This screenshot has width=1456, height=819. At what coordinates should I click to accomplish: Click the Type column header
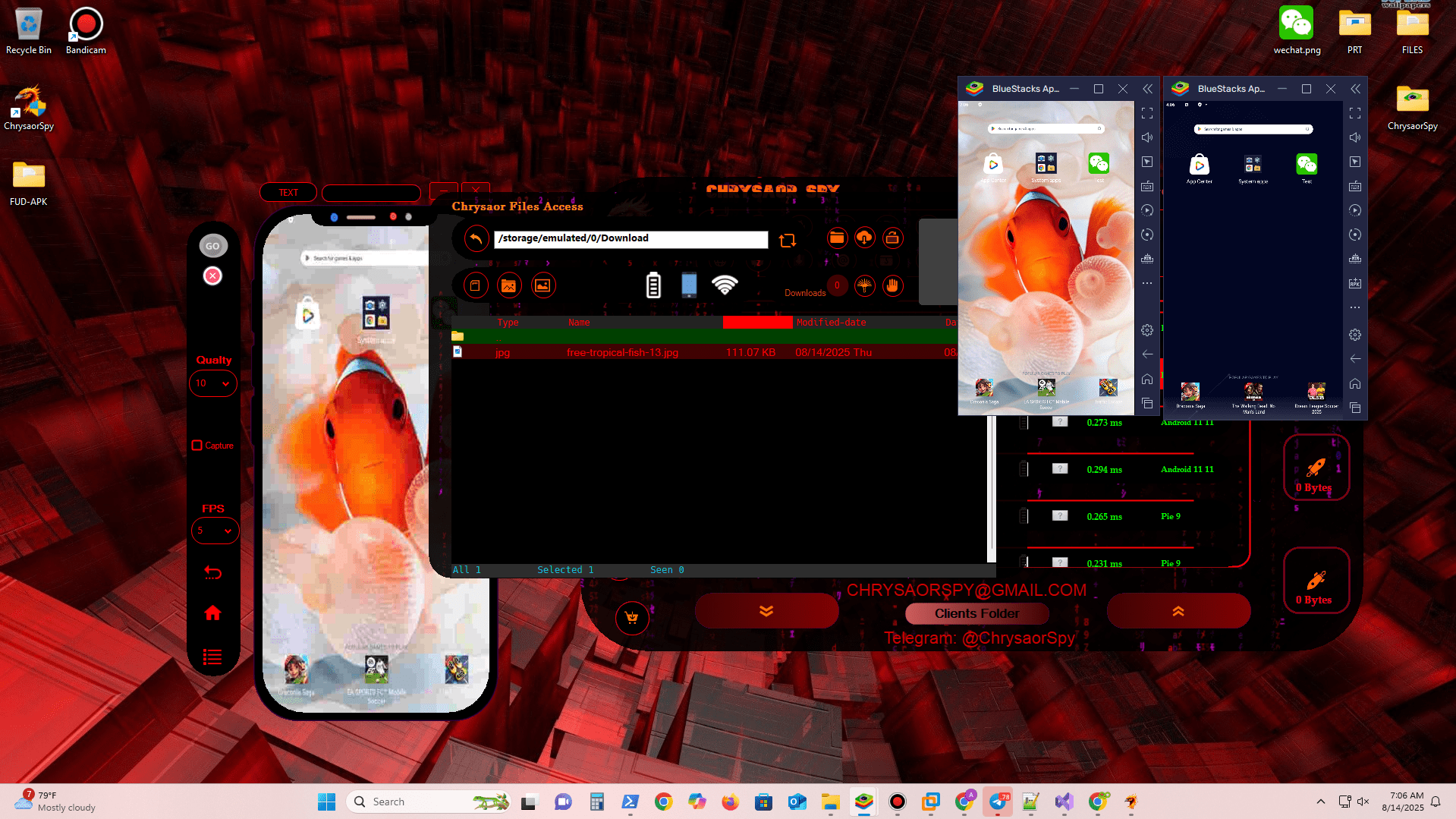pyautogui.click(x=508, y=323)
